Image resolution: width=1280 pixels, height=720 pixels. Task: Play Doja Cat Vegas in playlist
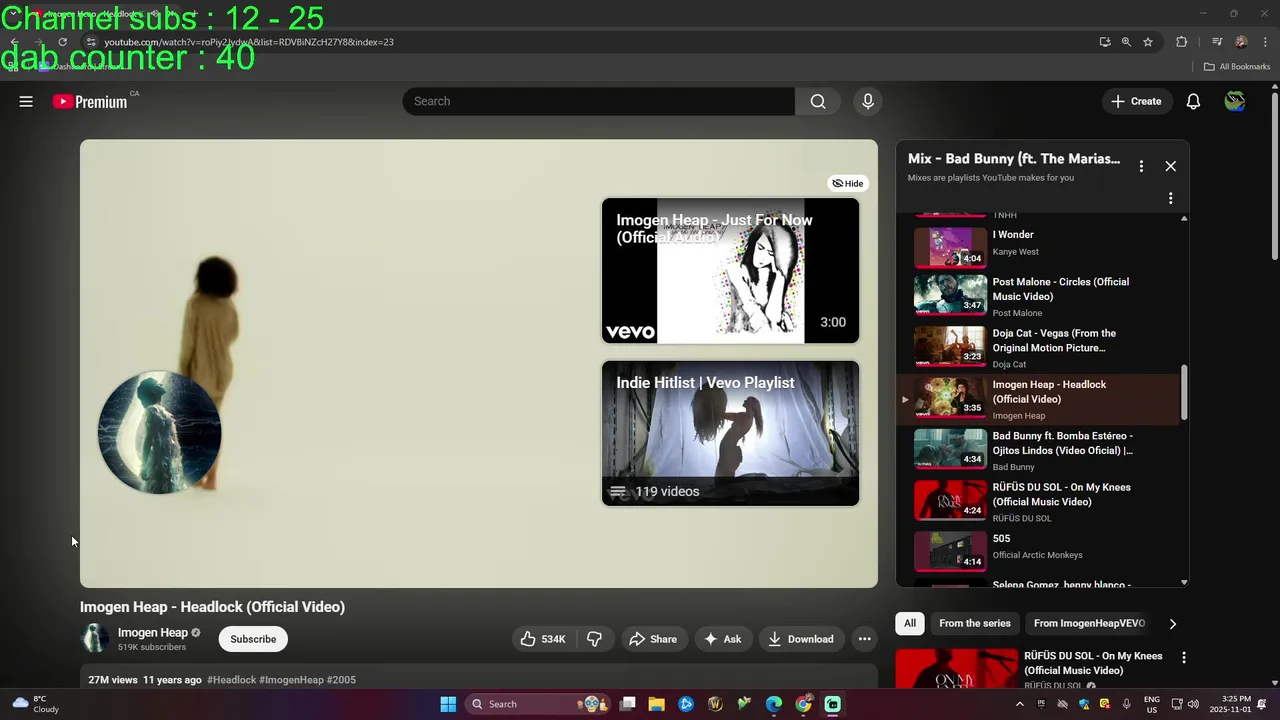1040,348
